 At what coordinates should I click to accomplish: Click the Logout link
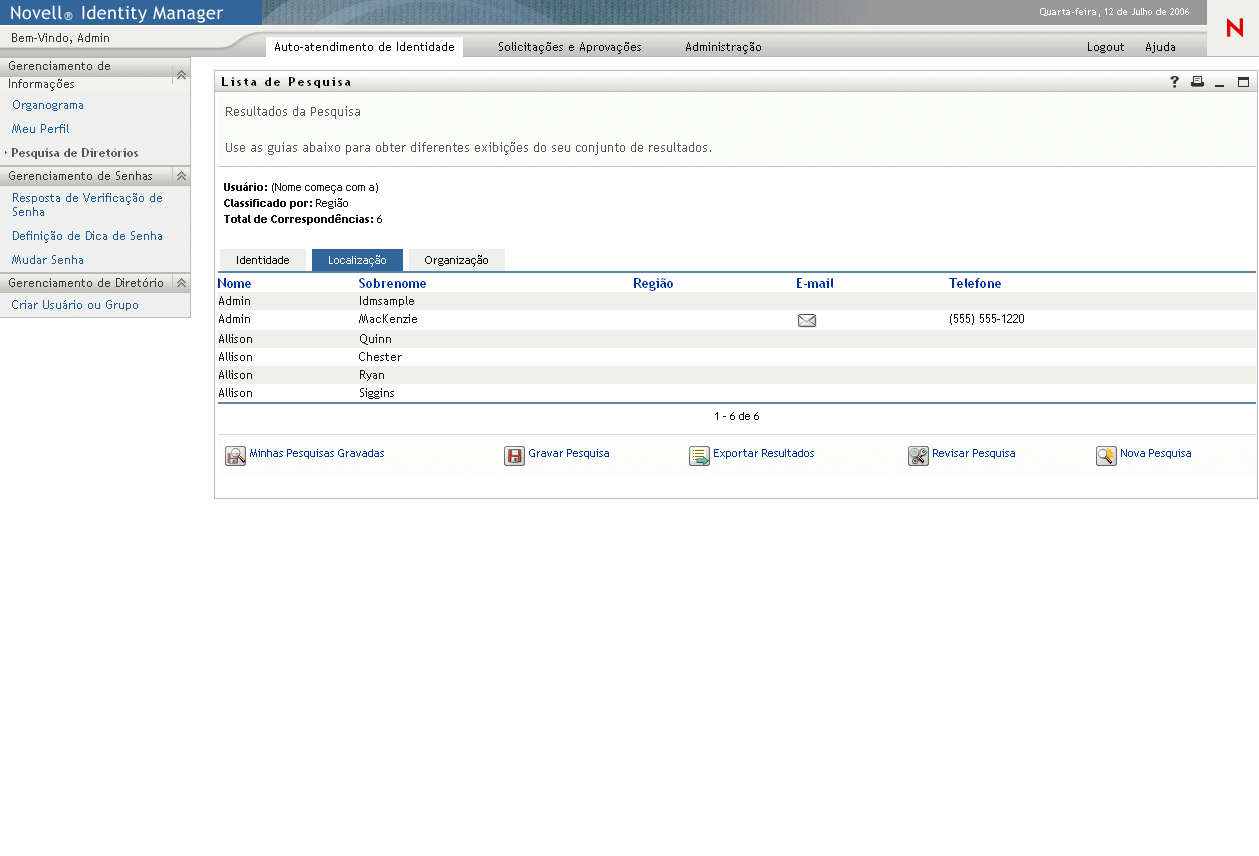(x=1106, y=47)
